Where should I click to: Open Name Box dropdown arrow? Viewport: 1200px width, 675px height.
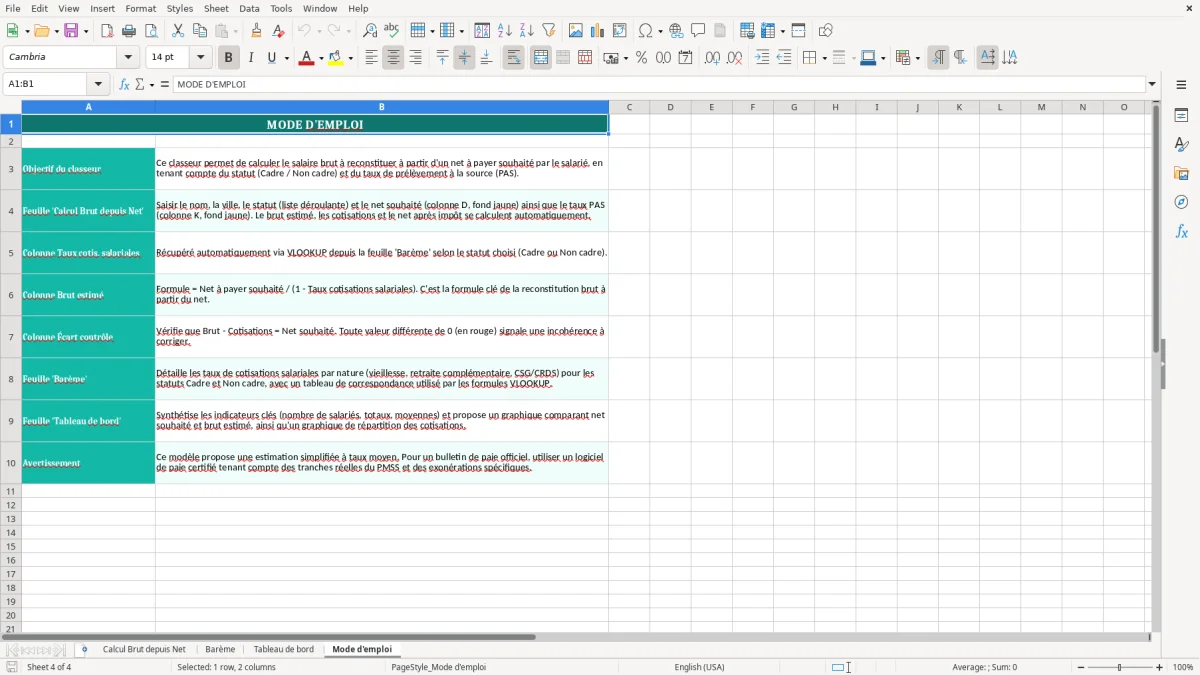[99, 85]
